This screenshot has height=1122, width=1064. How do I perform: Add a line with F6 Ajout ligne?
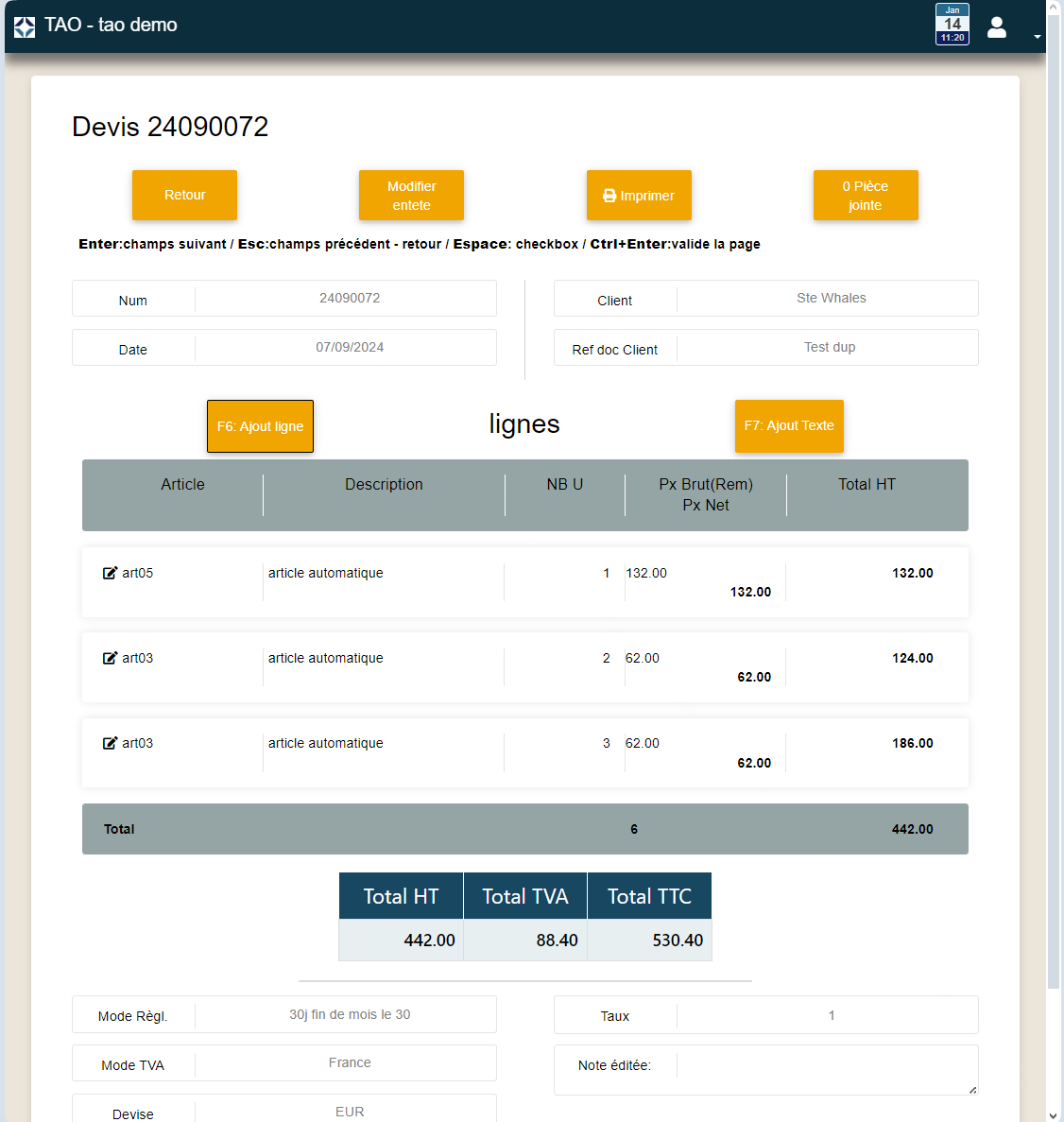pyautogui.click(x=260, y=426)
